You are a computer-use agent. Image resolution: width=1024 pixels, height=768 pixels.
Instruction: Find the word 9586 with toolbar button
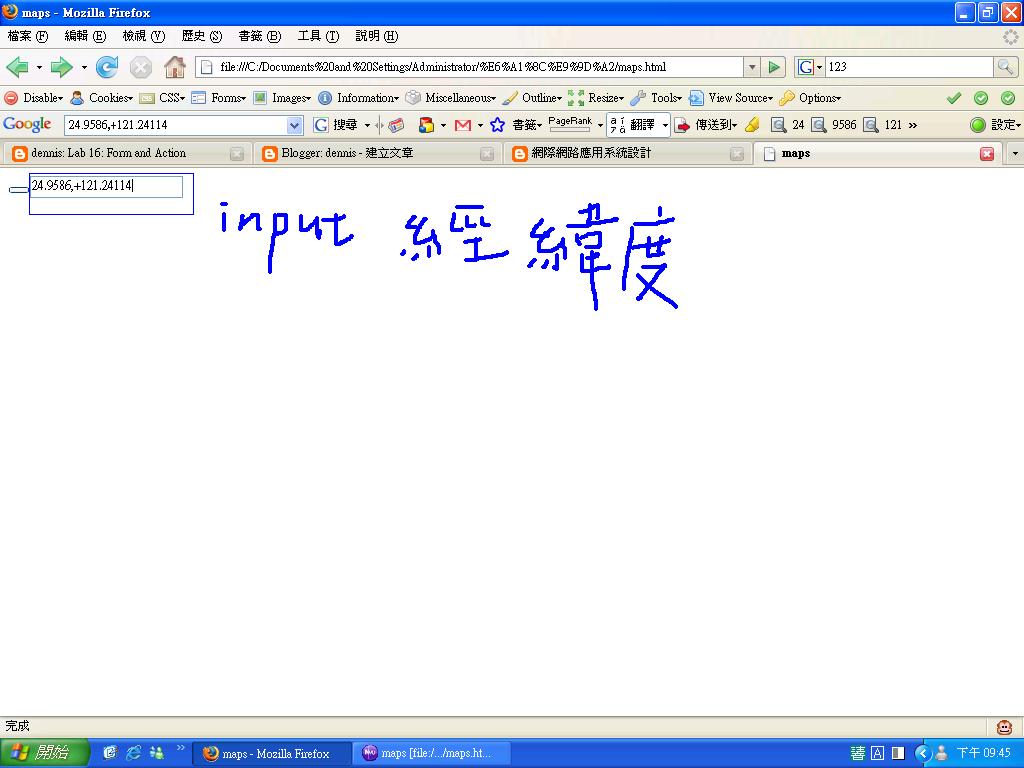coord(833,125)
